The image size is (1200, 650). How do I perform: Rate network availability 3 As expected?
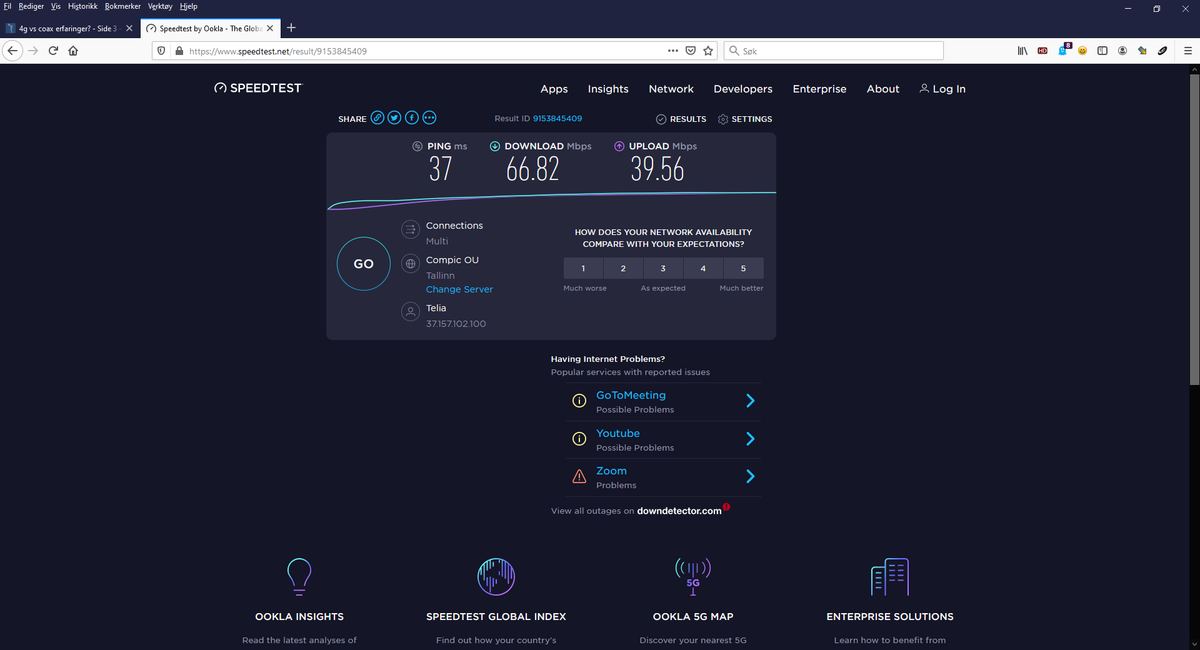663,268
